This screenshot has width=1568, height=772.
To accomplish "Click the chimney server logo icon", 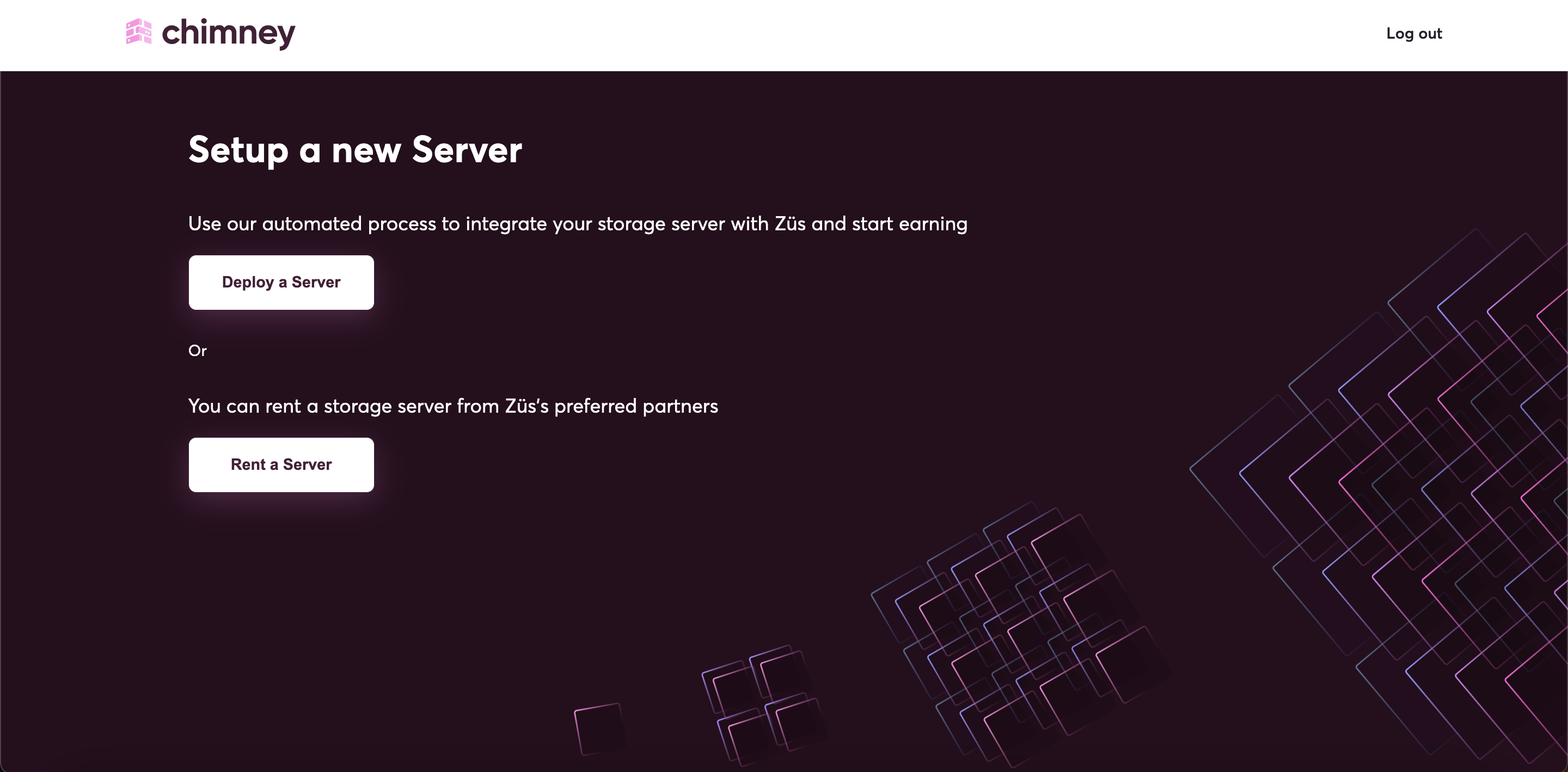I will click(x=139, y=32).
